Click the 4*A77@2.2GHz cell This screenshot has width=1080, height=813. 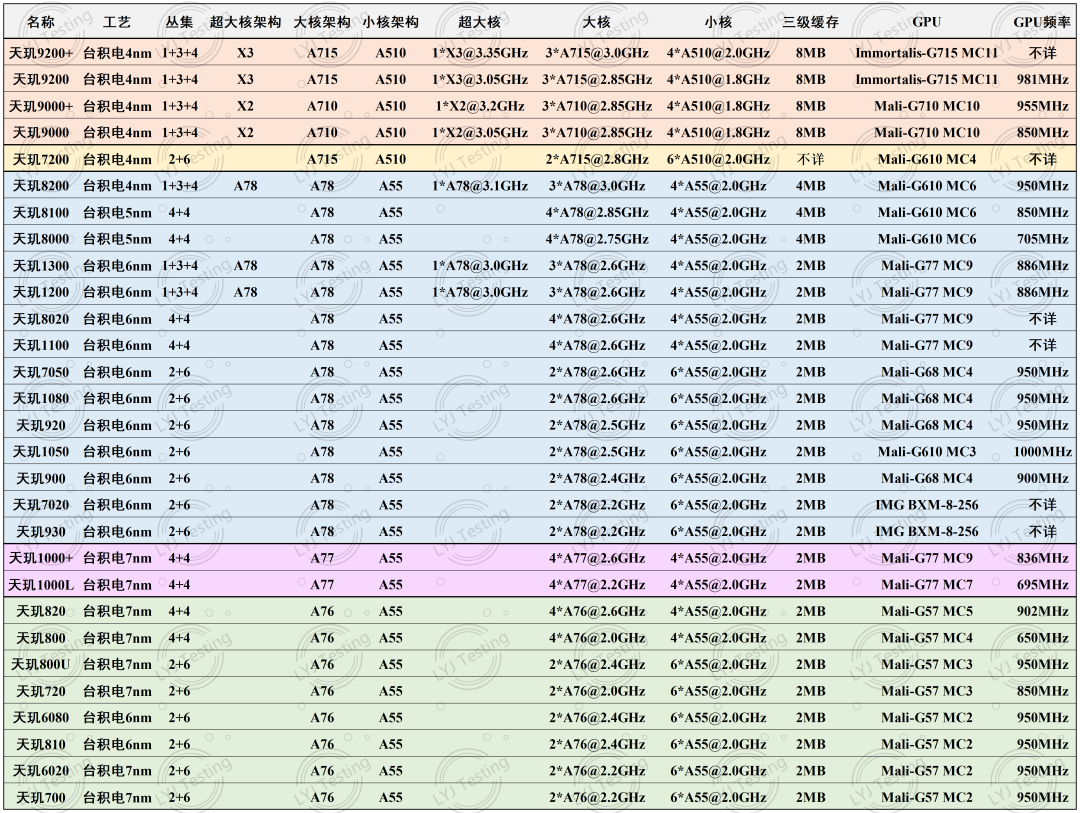tap(597, 585)
